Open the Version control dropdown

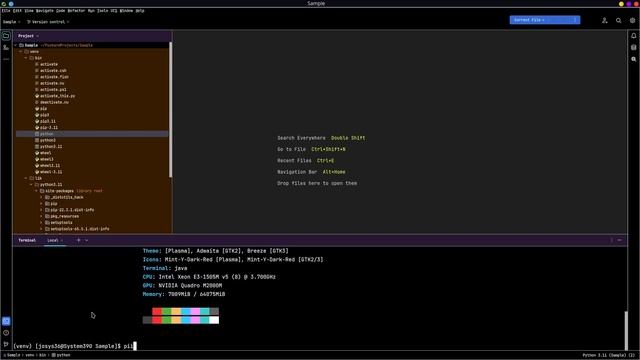click(48, 22)
